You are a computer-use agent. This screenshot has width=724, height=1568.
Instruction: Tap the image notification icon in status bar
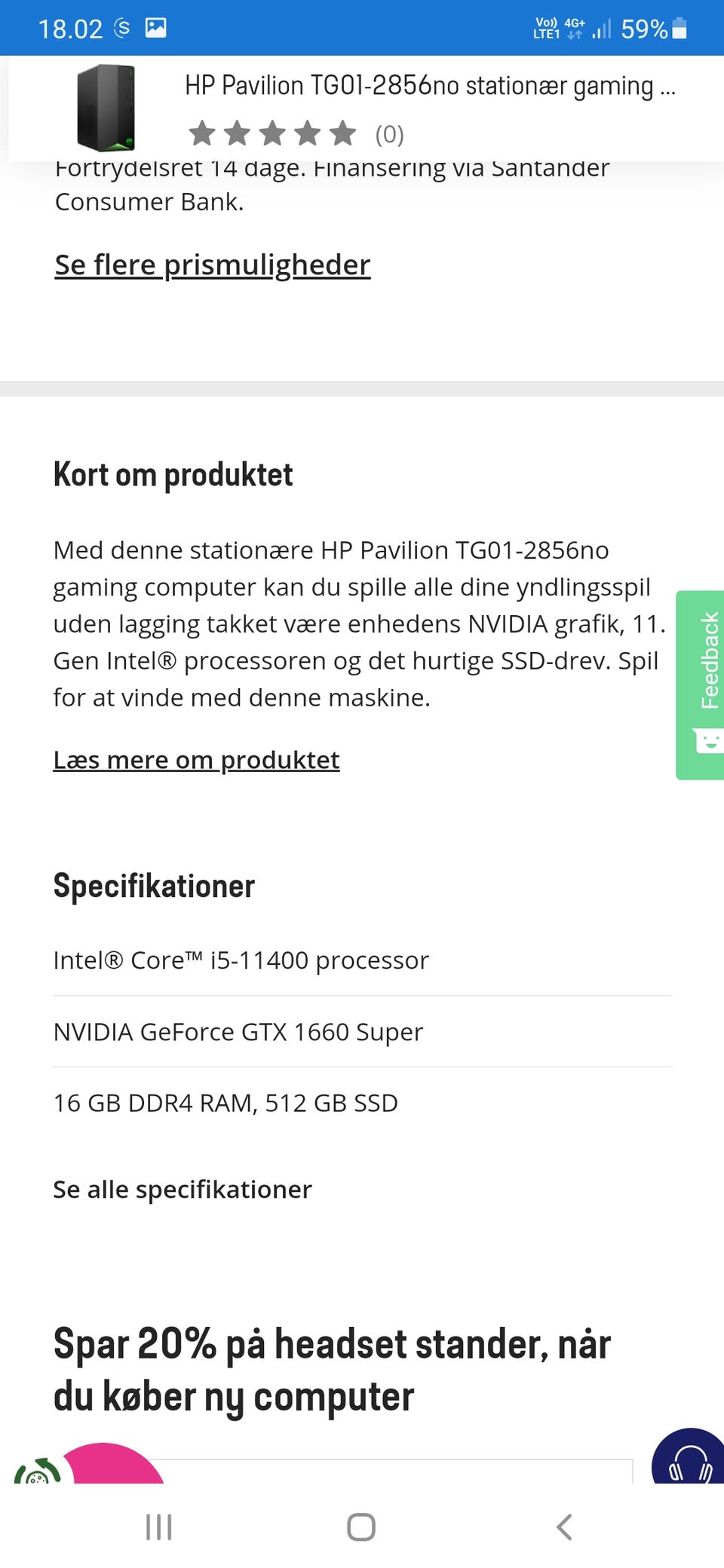coord(156,29)
